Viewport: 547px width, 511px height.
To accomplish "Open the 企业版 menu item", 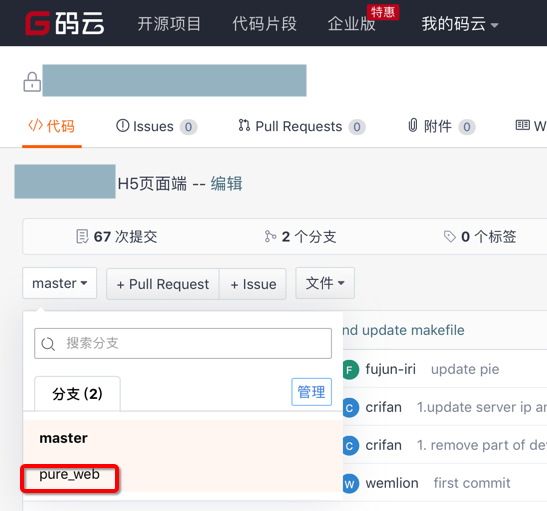I will click(351, 24).
